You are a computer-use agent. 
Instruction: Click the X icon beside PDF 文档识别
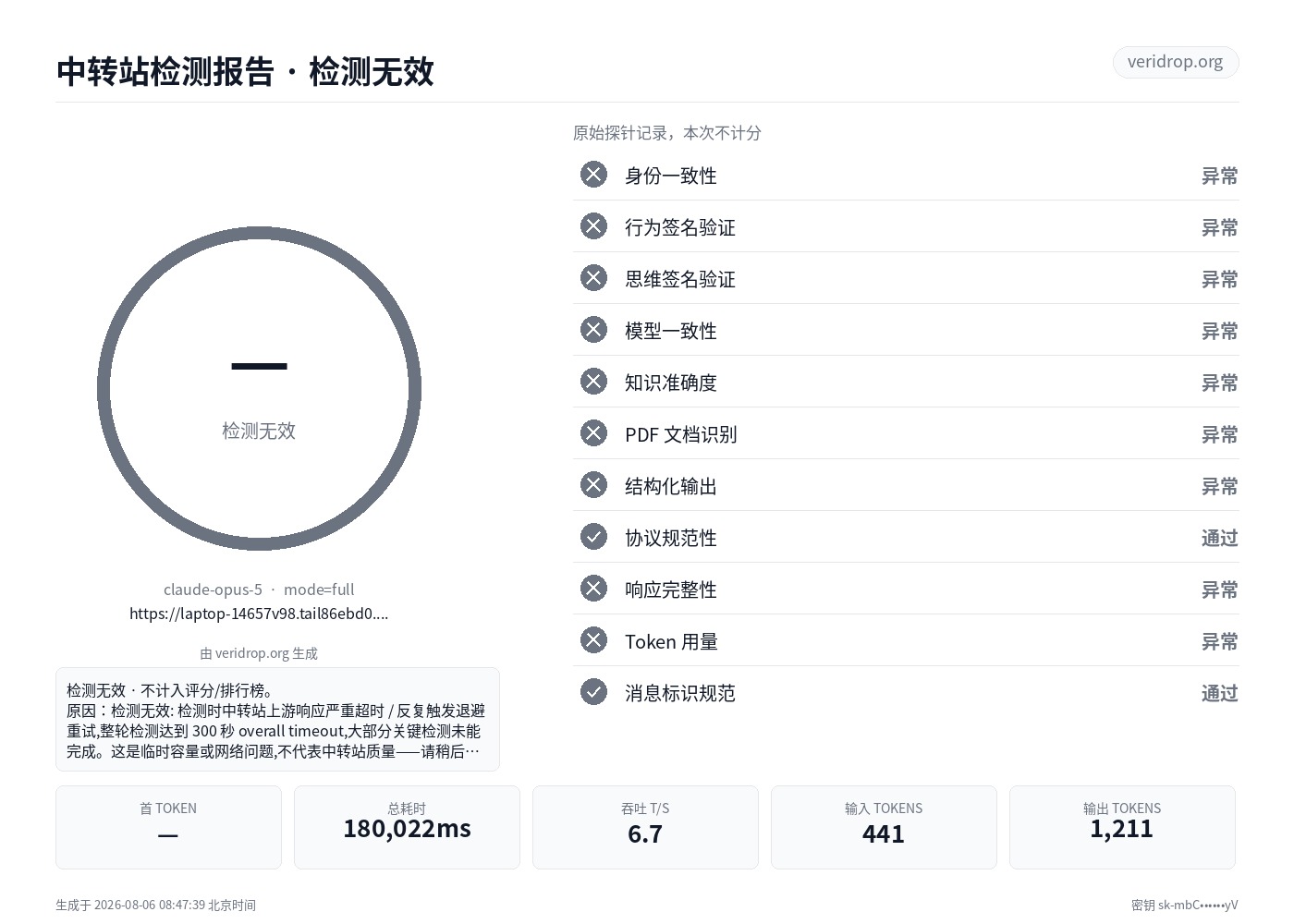click(x=593, y=433)
